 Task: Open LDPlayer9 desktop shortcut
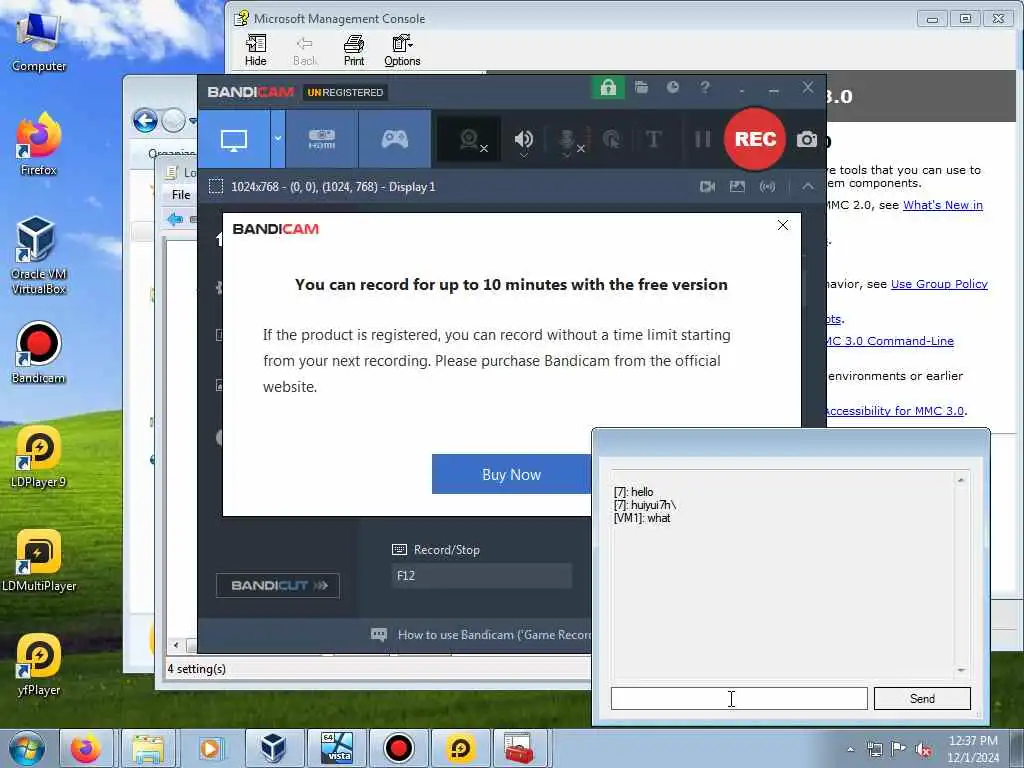[x=39, y=457]
